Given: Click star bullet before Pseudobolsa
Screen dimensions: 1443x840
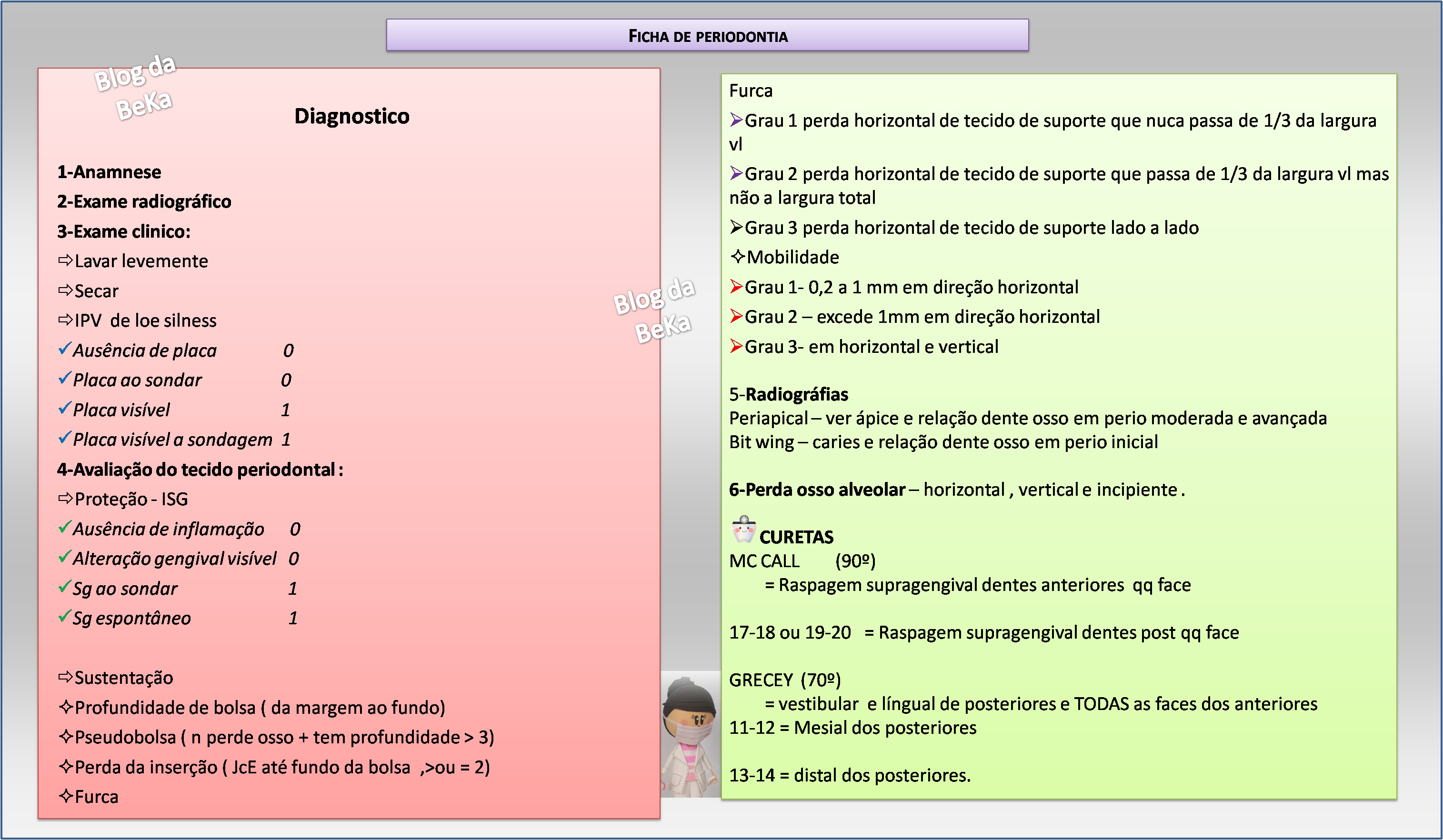Looking at the screenshot, I should 66,737.
